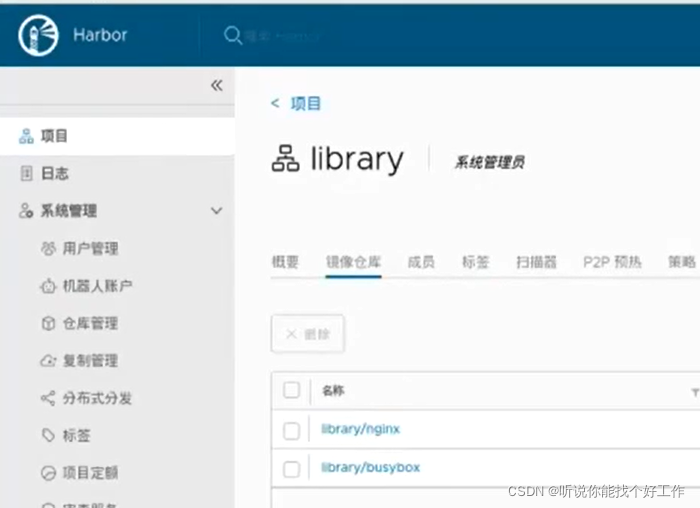The height and width of the screenshot is (508, 700).
Task: Open the 概要 tab
Action: point(285,262)
